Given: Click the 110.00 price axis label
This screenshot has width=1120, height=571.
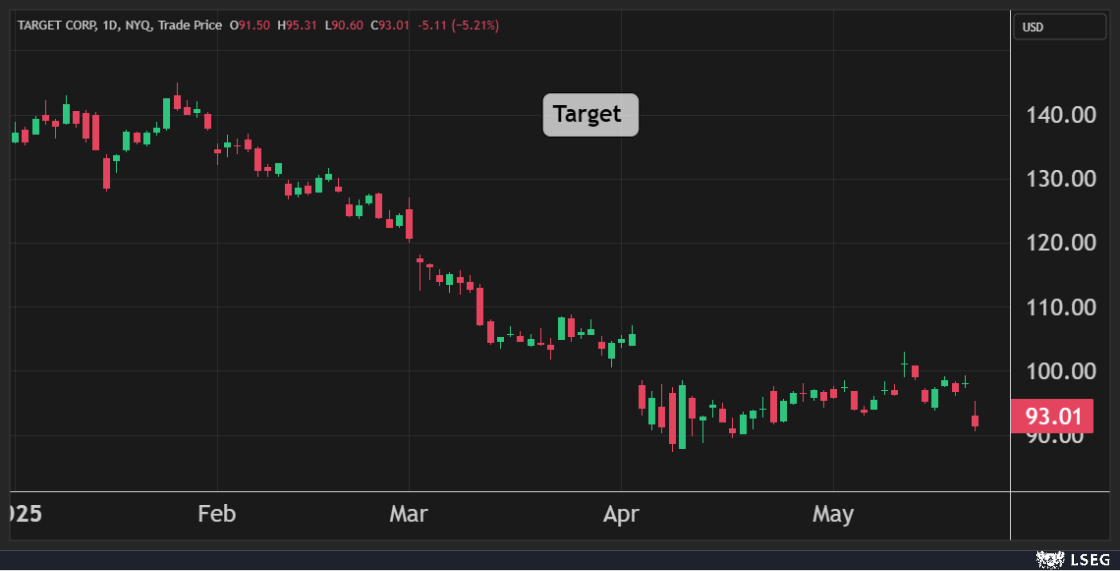Looking at the screenshot, I should tap(1061, 307).
